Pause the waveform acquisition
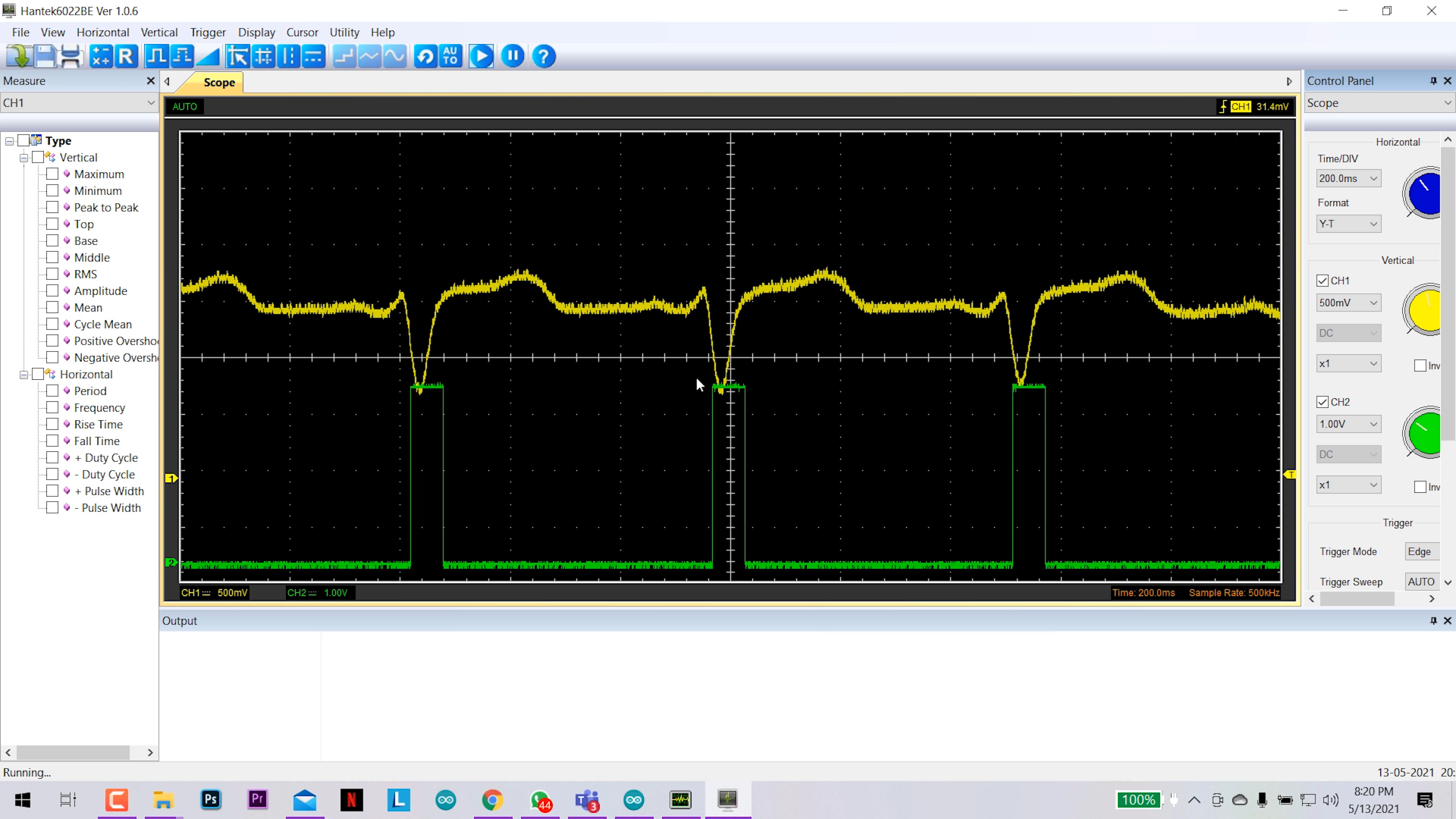 513,55
